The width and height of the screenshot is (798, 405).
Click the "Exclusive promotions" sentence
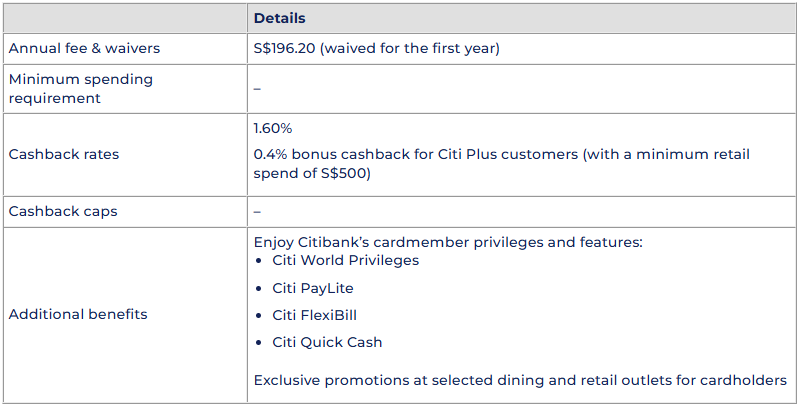[x=520, y=380]
